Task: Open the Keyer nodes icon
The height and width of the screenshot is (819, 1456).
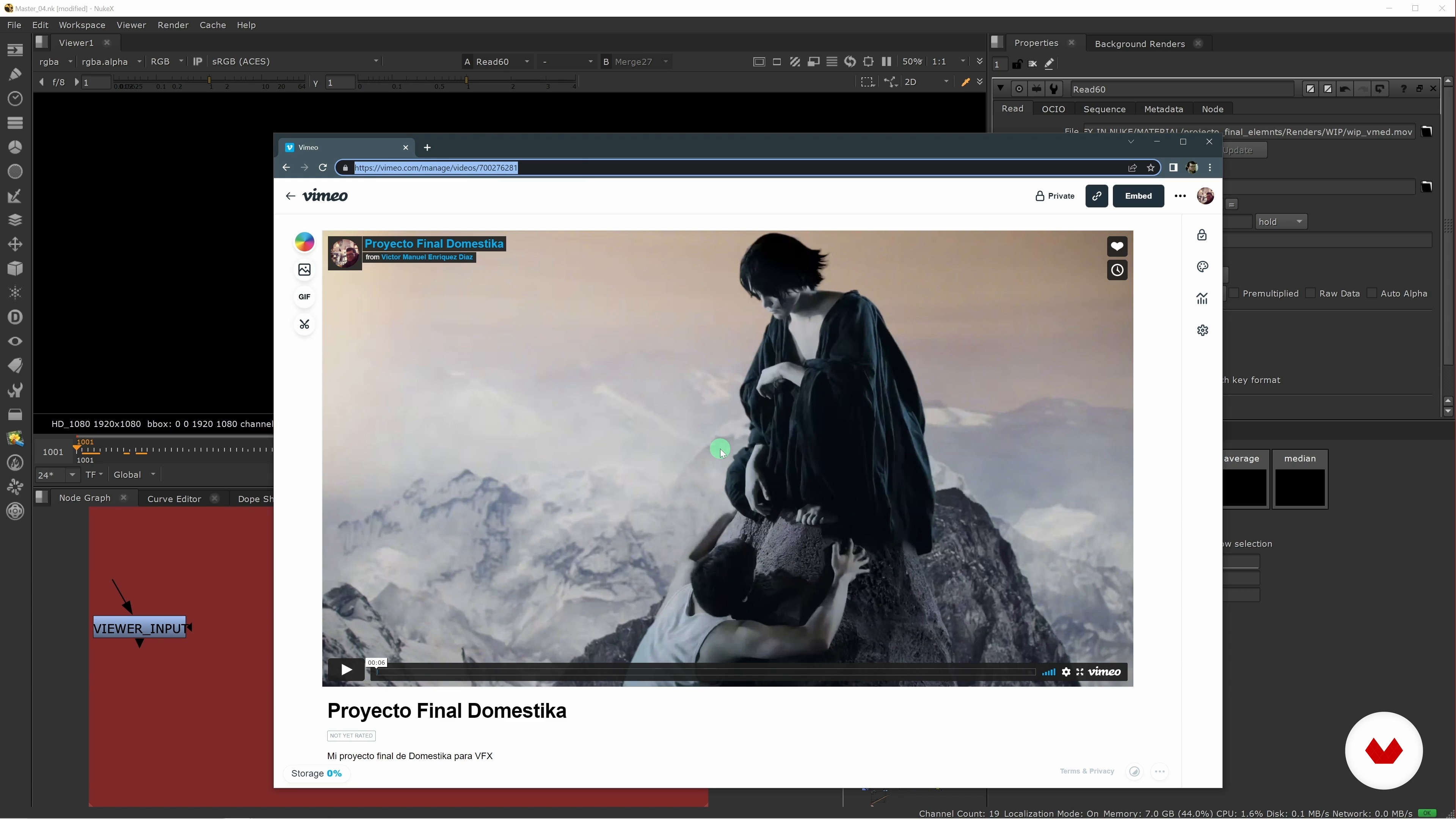Action: click(15, 196)
